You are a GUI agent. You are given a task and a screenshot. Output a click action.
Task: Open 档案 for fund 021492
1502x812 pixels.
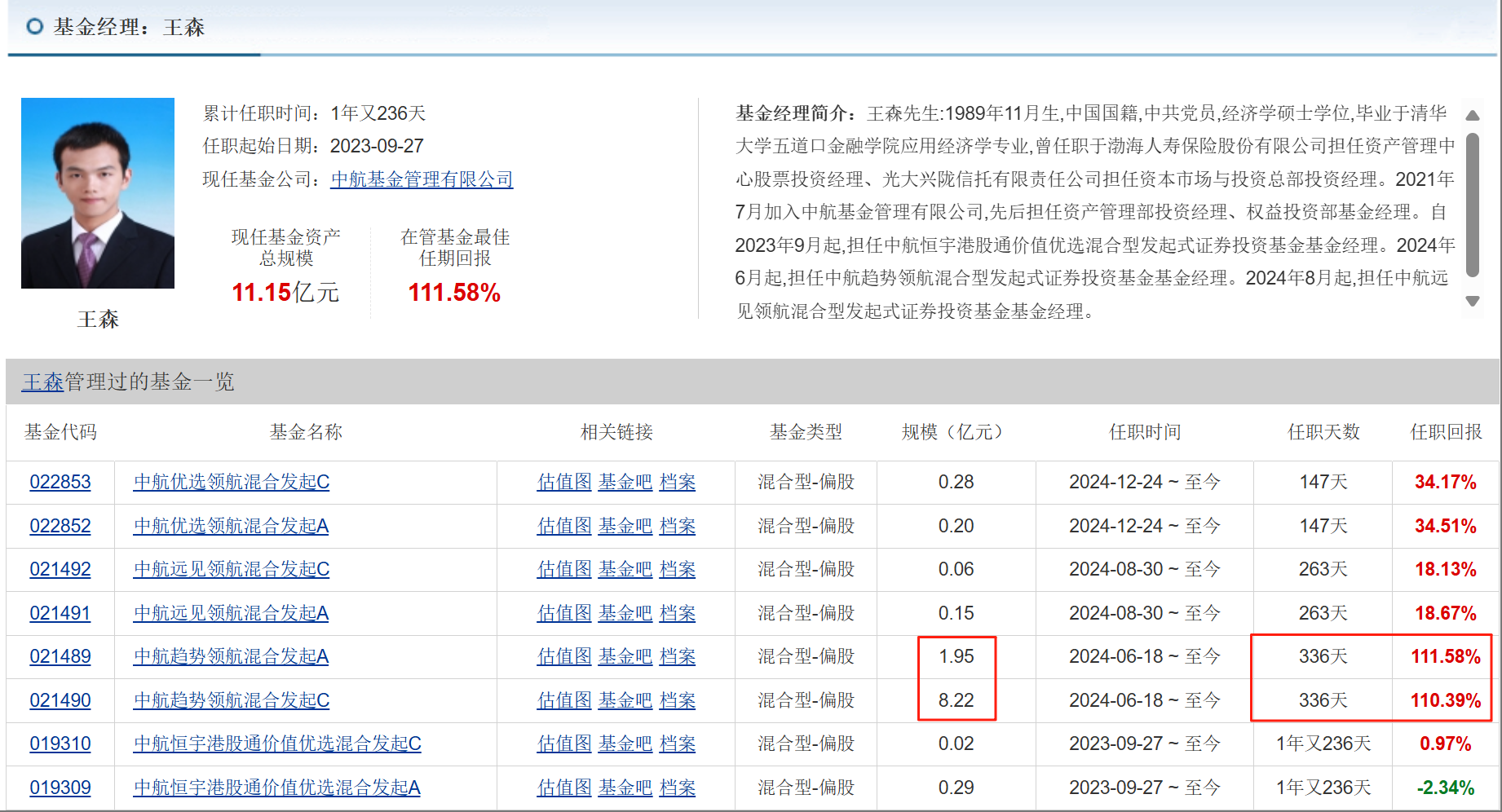678,569
